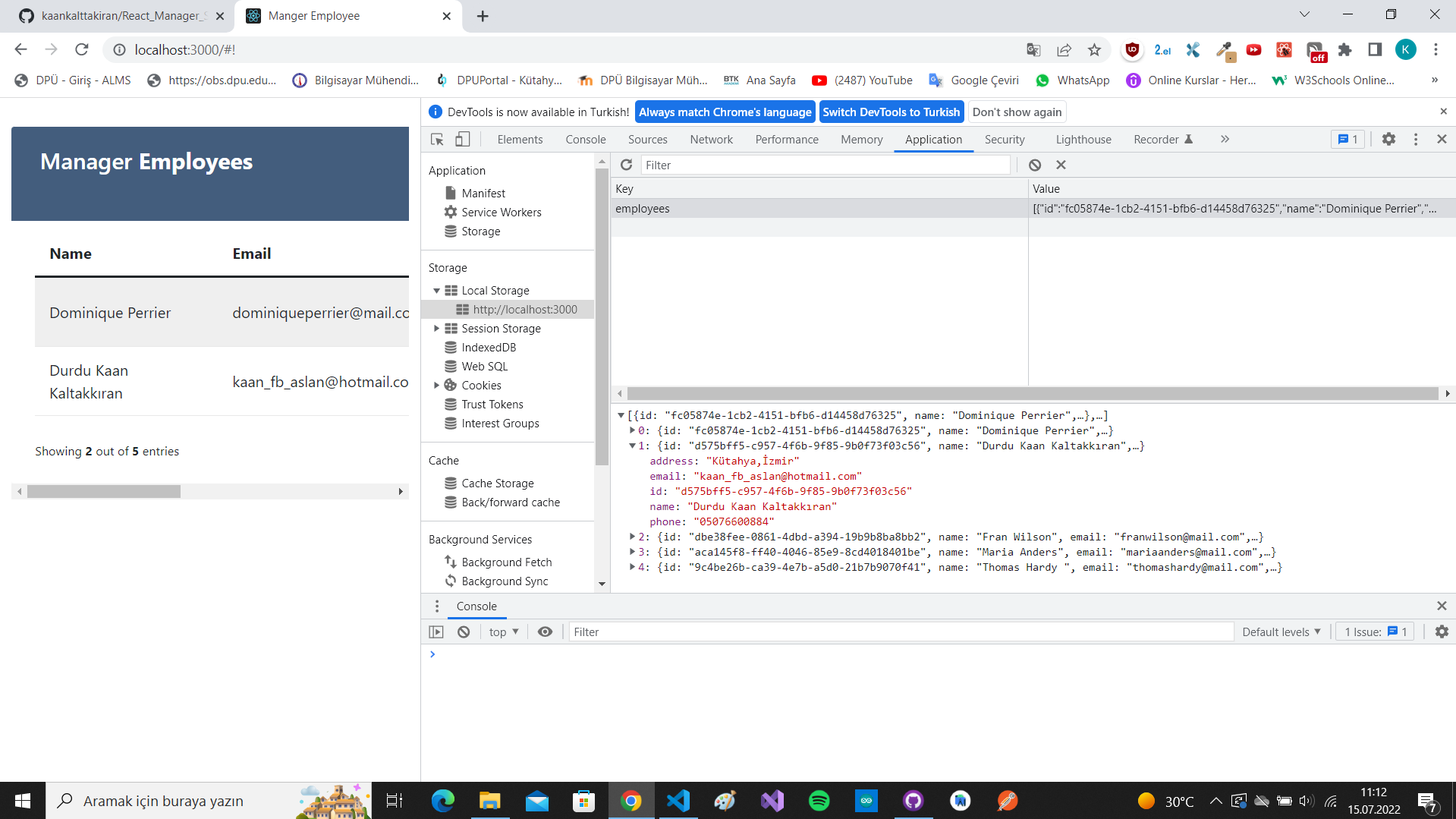The width and height of the screenshot is (1456, 819).
Task: Bookmark the page via the star icon
Action: [1094, 49]
